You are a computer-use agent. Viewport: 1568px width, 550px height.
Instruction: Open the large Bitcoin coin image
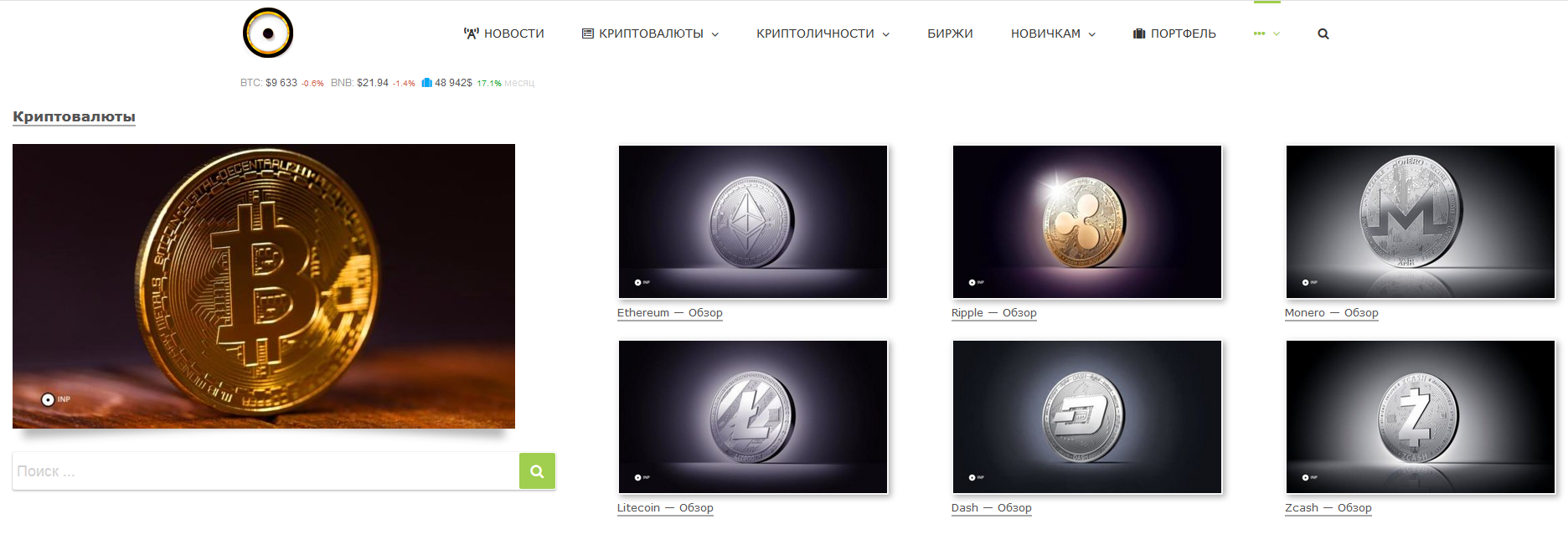click(264, 286)
